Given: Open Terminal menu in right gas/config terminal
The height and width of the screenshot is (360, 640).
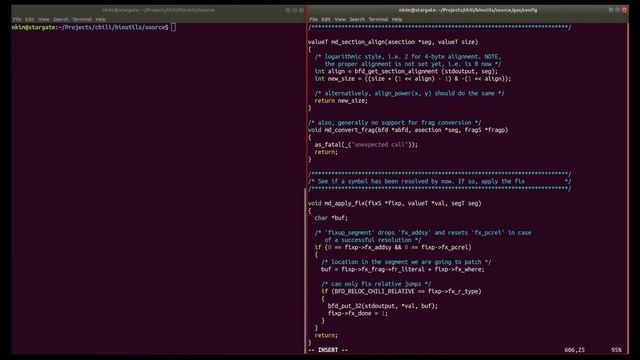Looking at the screenshot, I should [x=378, y=19].
